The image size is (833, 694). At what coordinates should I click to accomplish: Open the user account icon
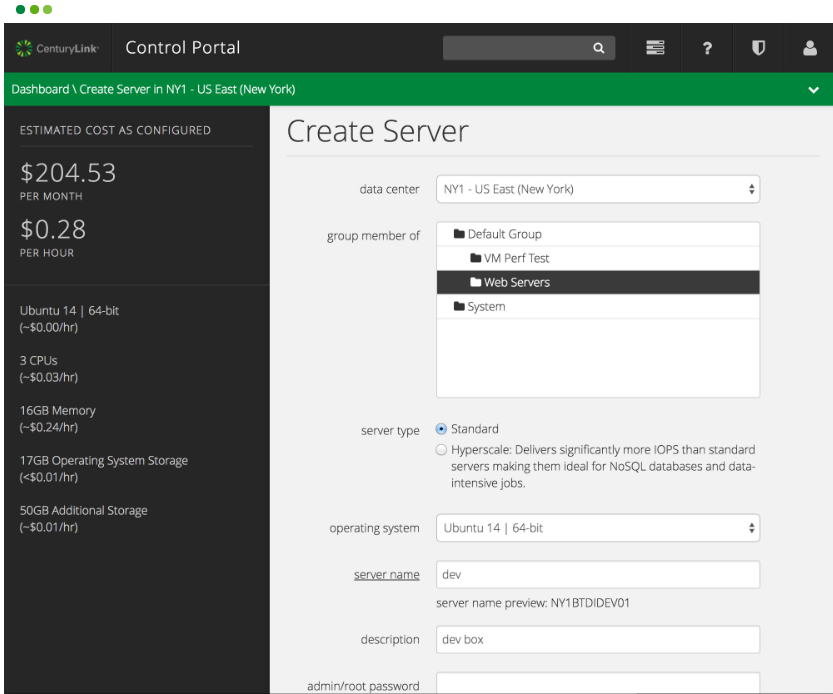pos(810,48)
